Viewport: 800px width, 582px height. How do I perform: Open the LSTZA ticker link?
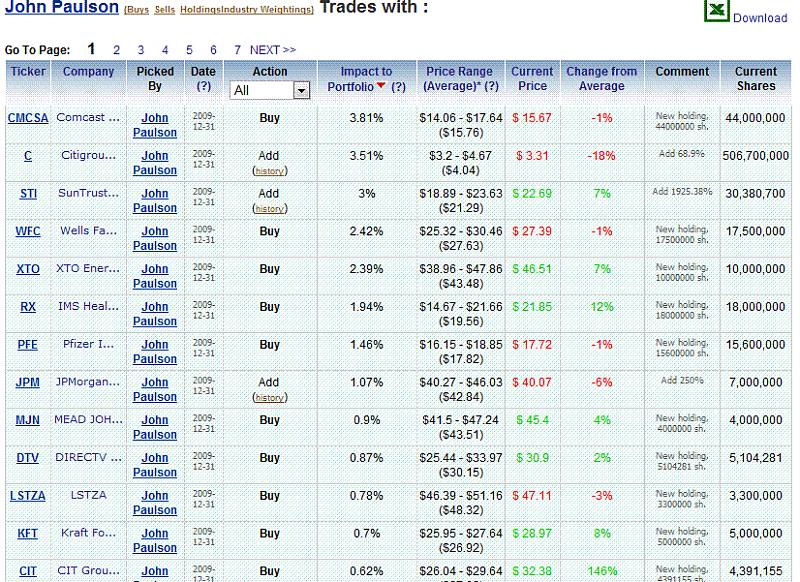pos(28,495)
